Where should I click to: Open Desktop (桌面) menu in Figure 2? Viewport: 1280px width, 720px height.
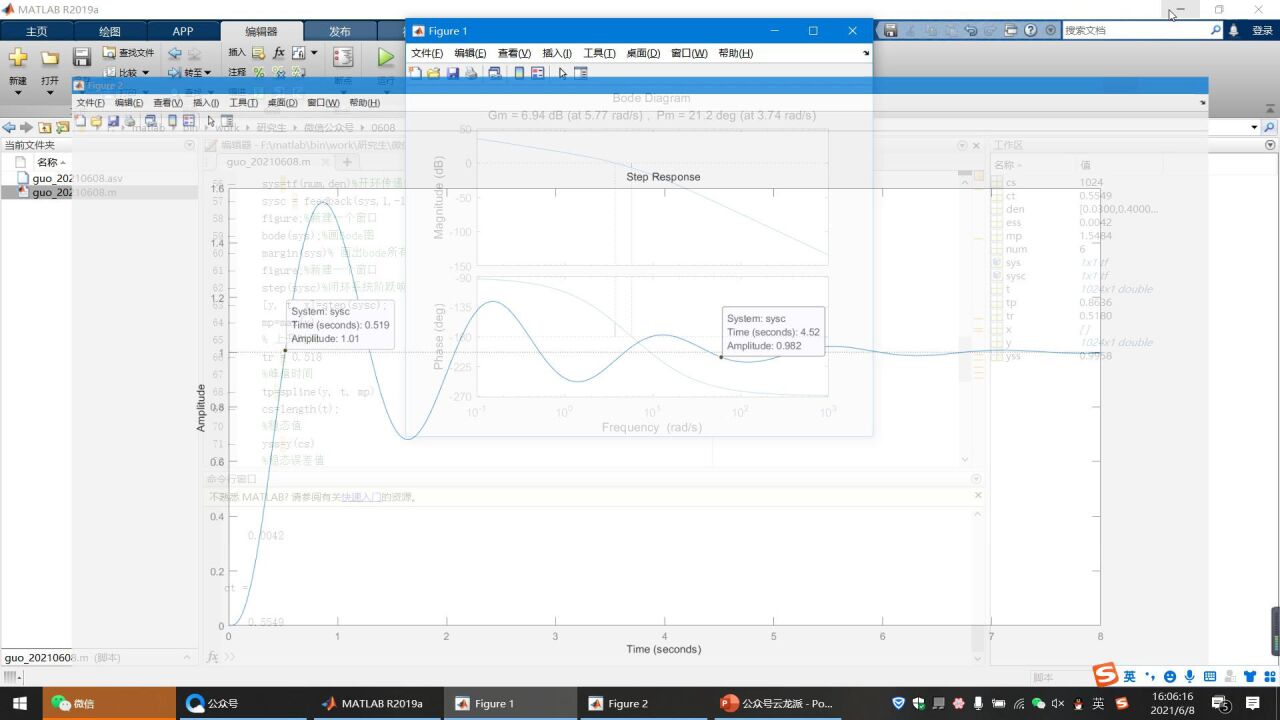[x=283, y=103]
